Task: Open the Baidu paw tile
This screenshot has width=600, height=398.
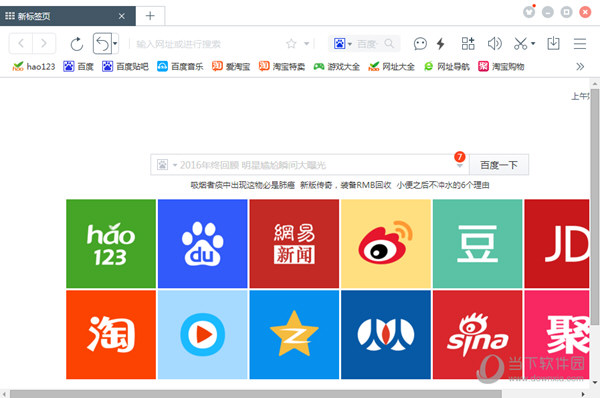Action: click(x=202, y=244)
